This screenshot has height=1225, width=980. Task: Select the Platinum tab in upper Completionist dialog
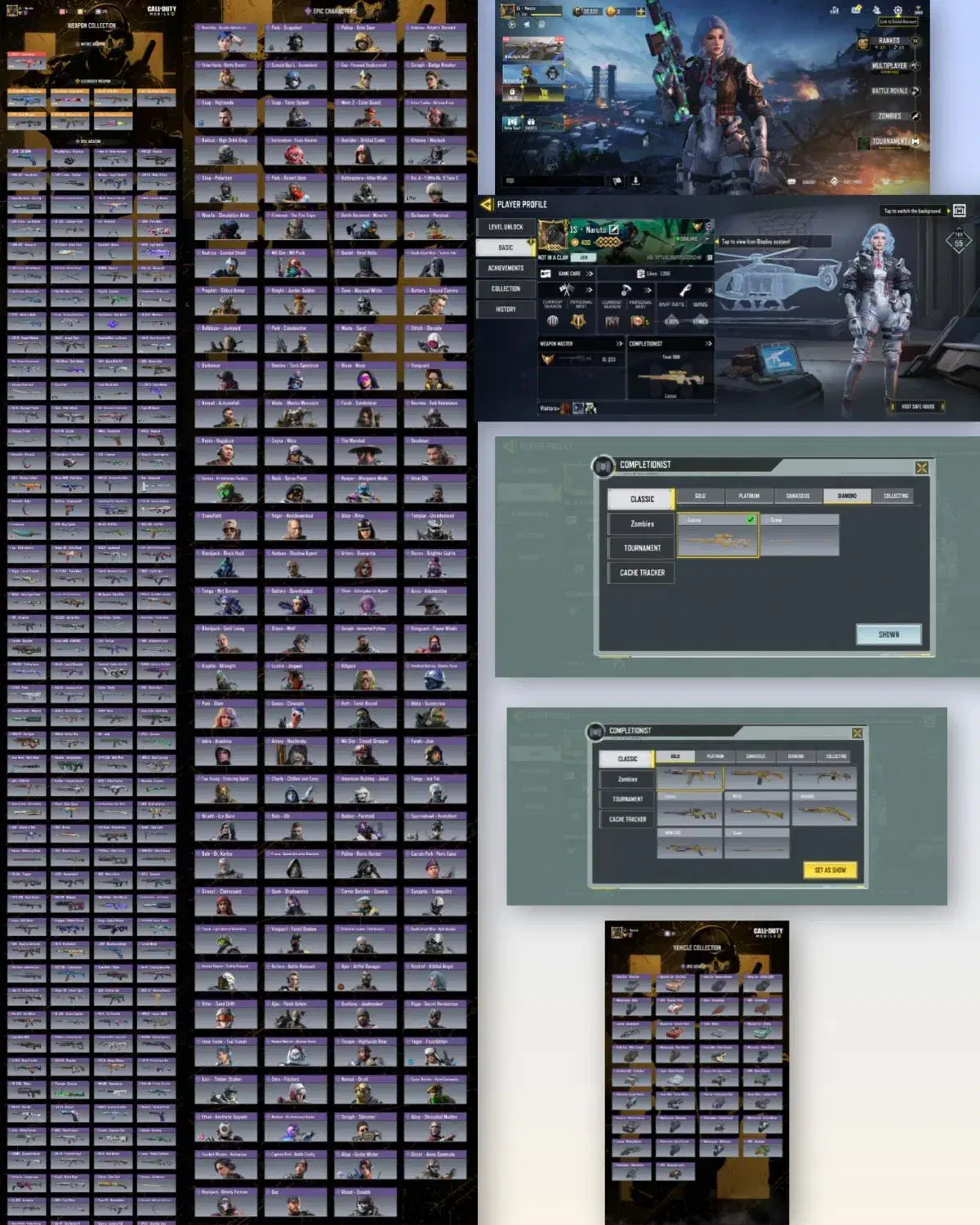point(749,496)
